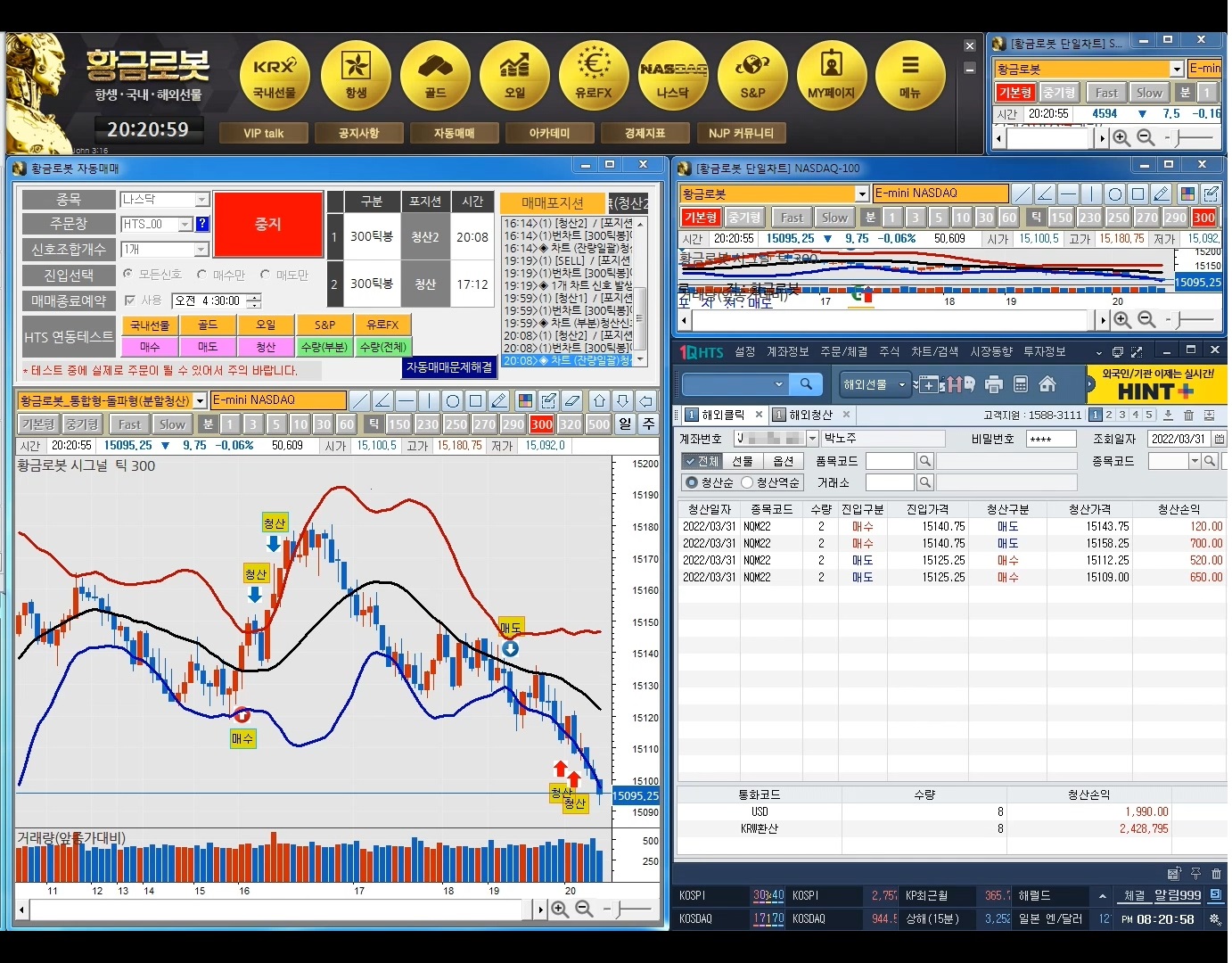The width and height of the screenshot is (1232, 963).
Task: Open the 설정 menu in 1QHTS
Action: tap(744, 352)
